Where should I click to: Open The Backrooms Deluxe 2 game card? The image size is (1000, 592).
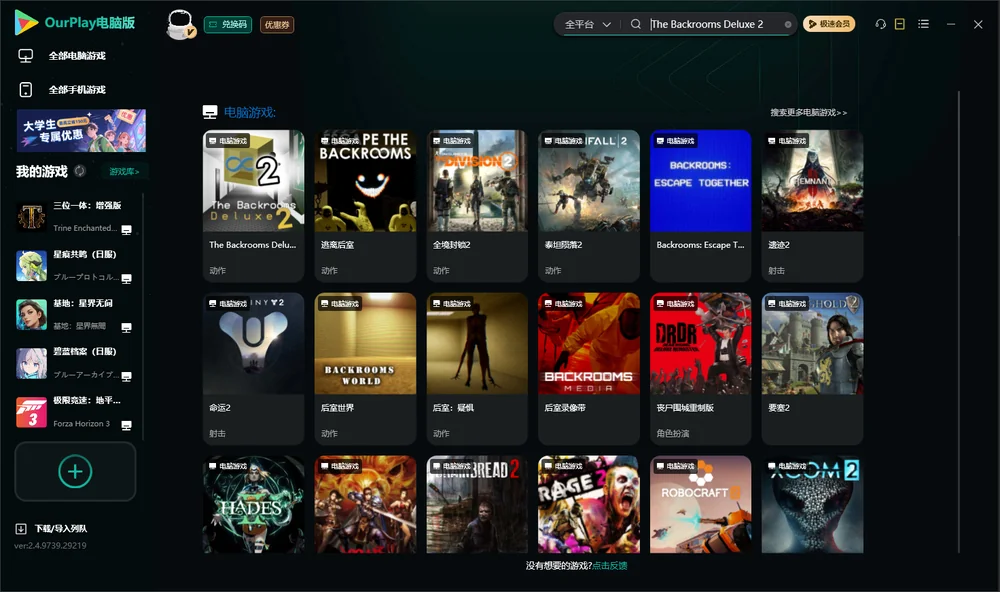click(253, 205)
